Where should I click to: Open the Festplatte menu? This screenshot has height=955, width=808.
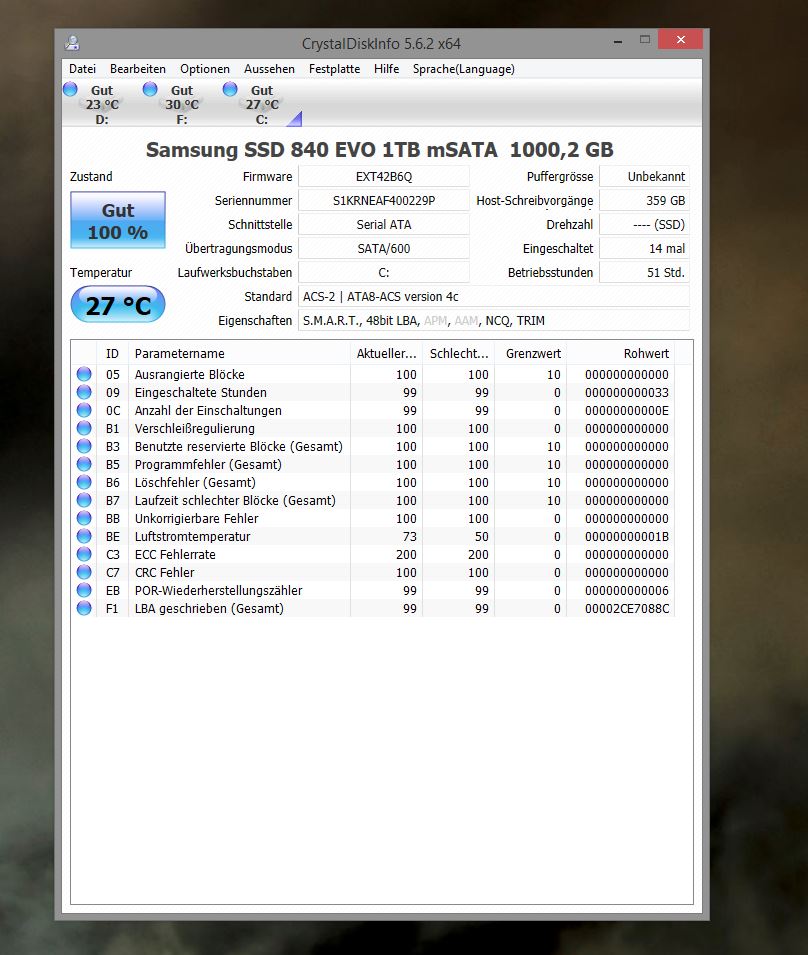[x=334, y=69]
